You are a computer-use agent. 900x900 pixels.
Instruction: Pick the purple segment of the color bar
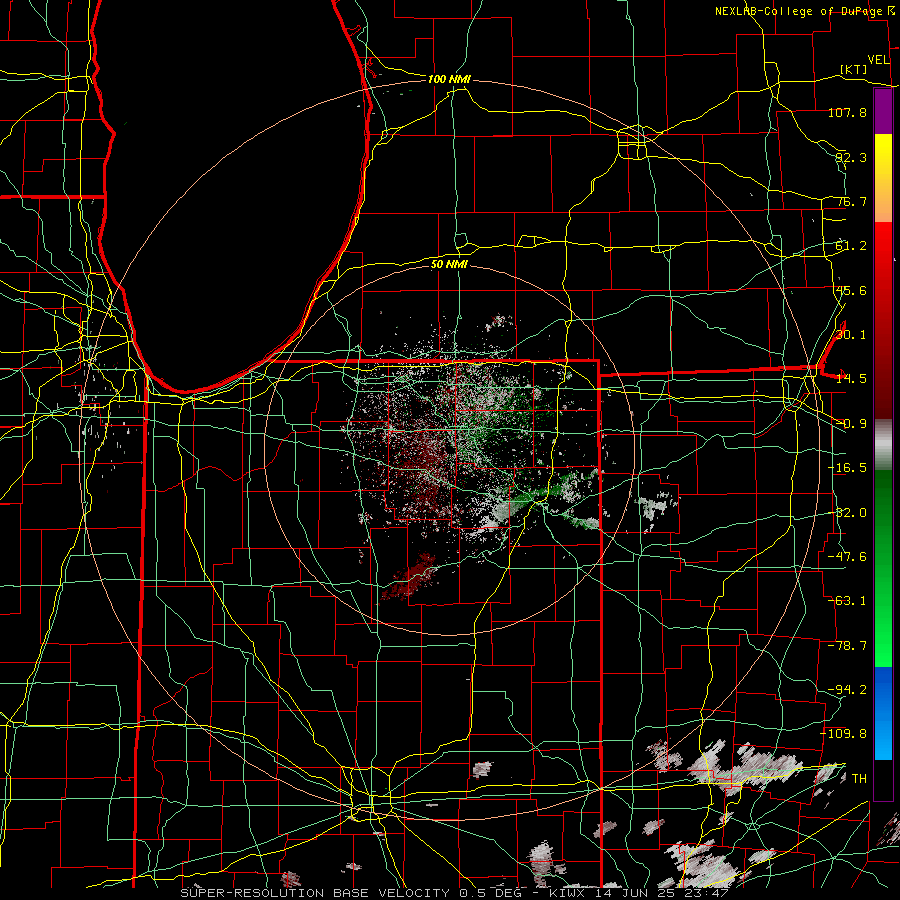883,112
